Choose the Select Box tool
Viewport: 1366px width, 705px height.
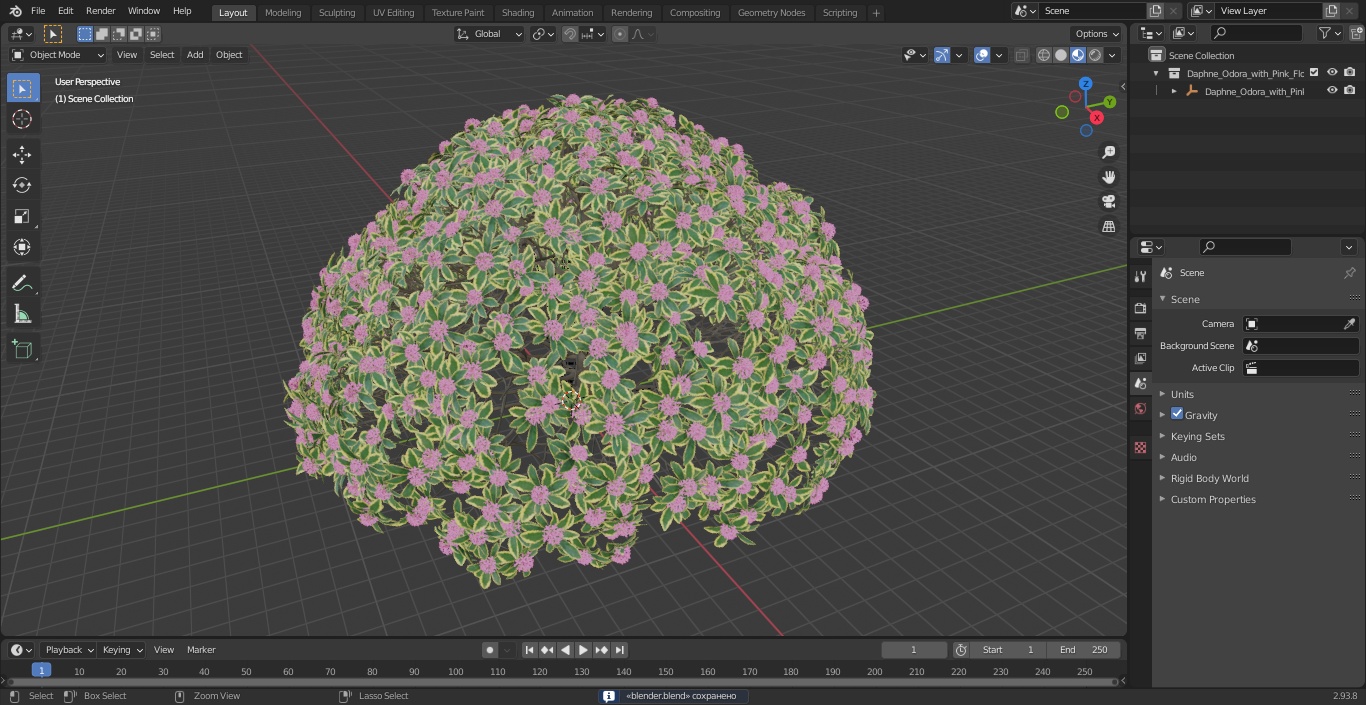coord(22,89)
